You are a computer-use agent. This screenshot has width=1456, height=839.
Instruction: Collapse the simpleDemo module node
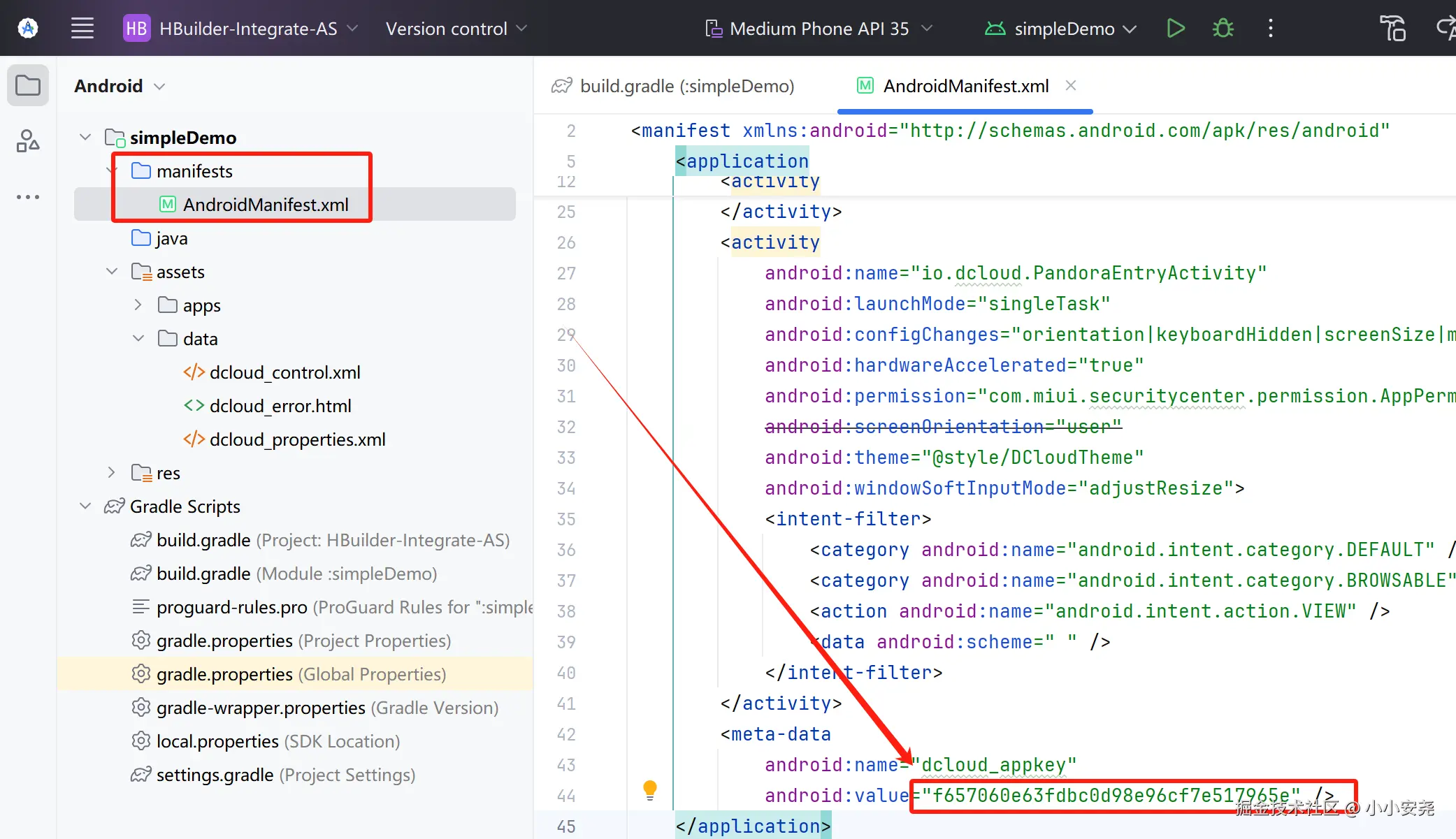(x=85, y=137)
